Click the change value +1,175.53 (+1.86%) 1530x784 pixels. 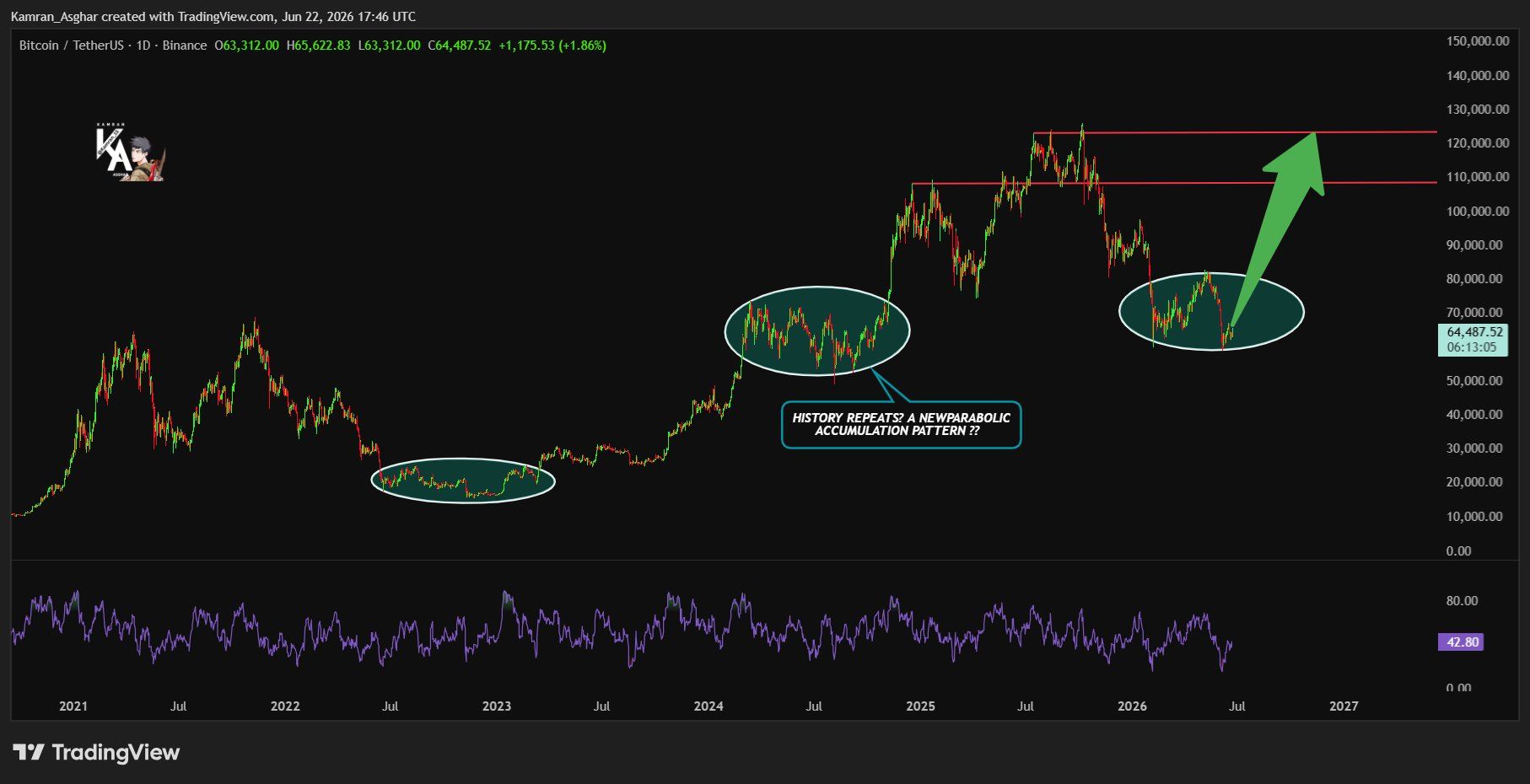(552, 46)
